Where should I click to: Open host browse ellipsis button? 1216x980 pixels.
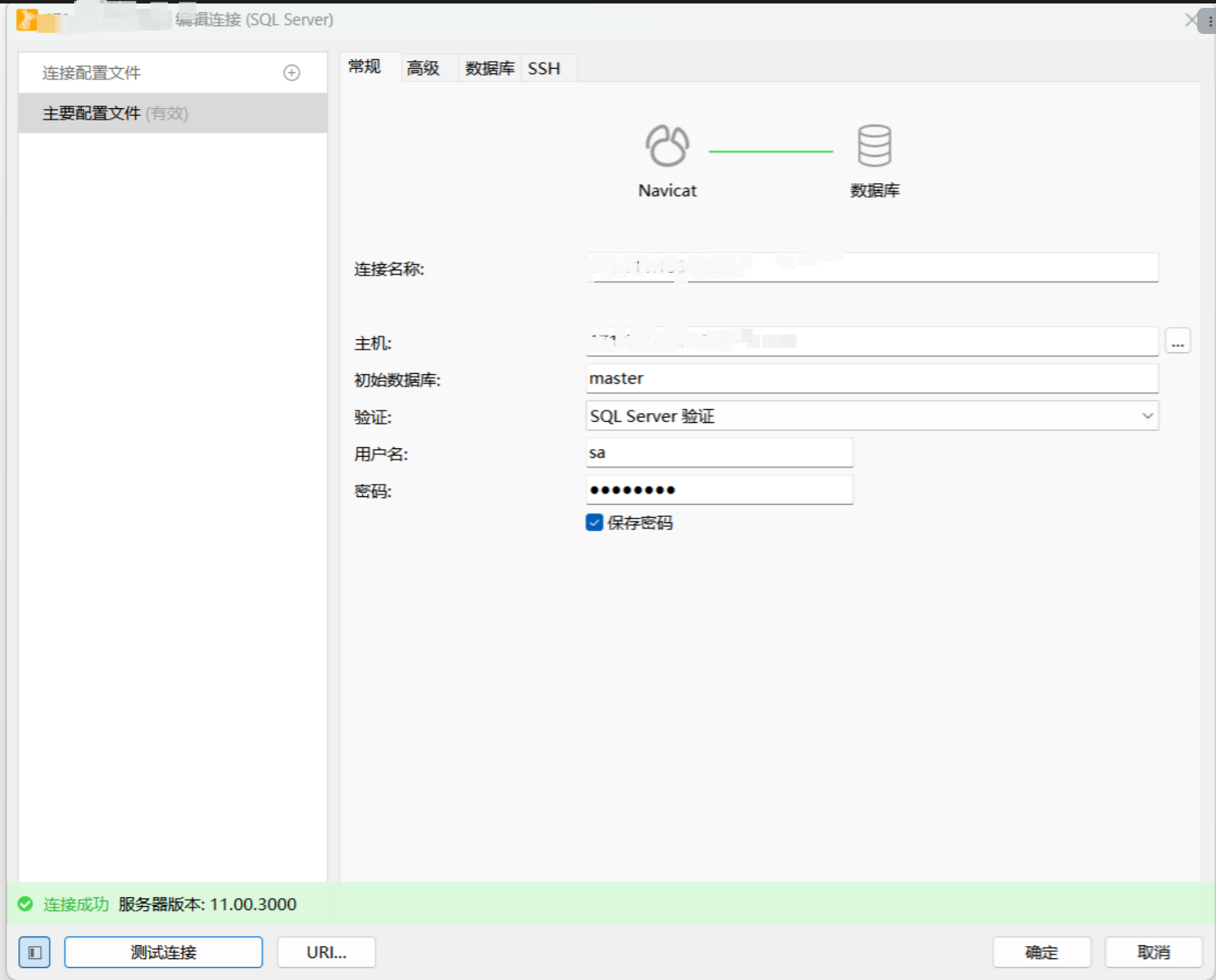click(x=1178, y=342)
